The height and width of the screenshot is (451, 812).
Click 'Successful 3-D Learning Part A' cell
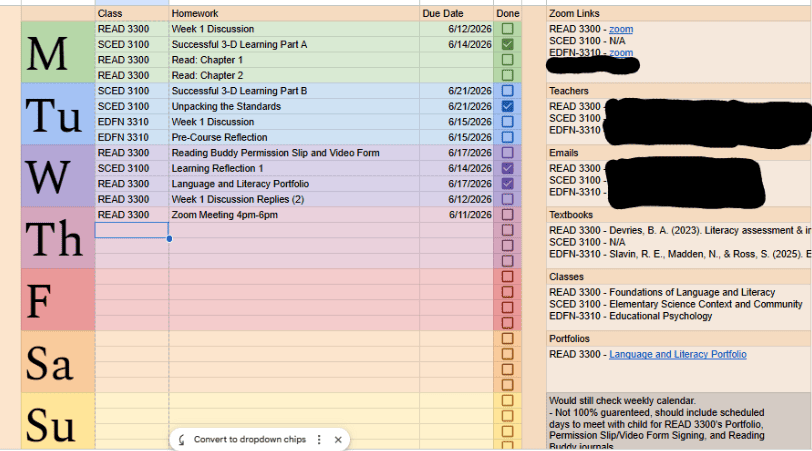pos(294,45)
